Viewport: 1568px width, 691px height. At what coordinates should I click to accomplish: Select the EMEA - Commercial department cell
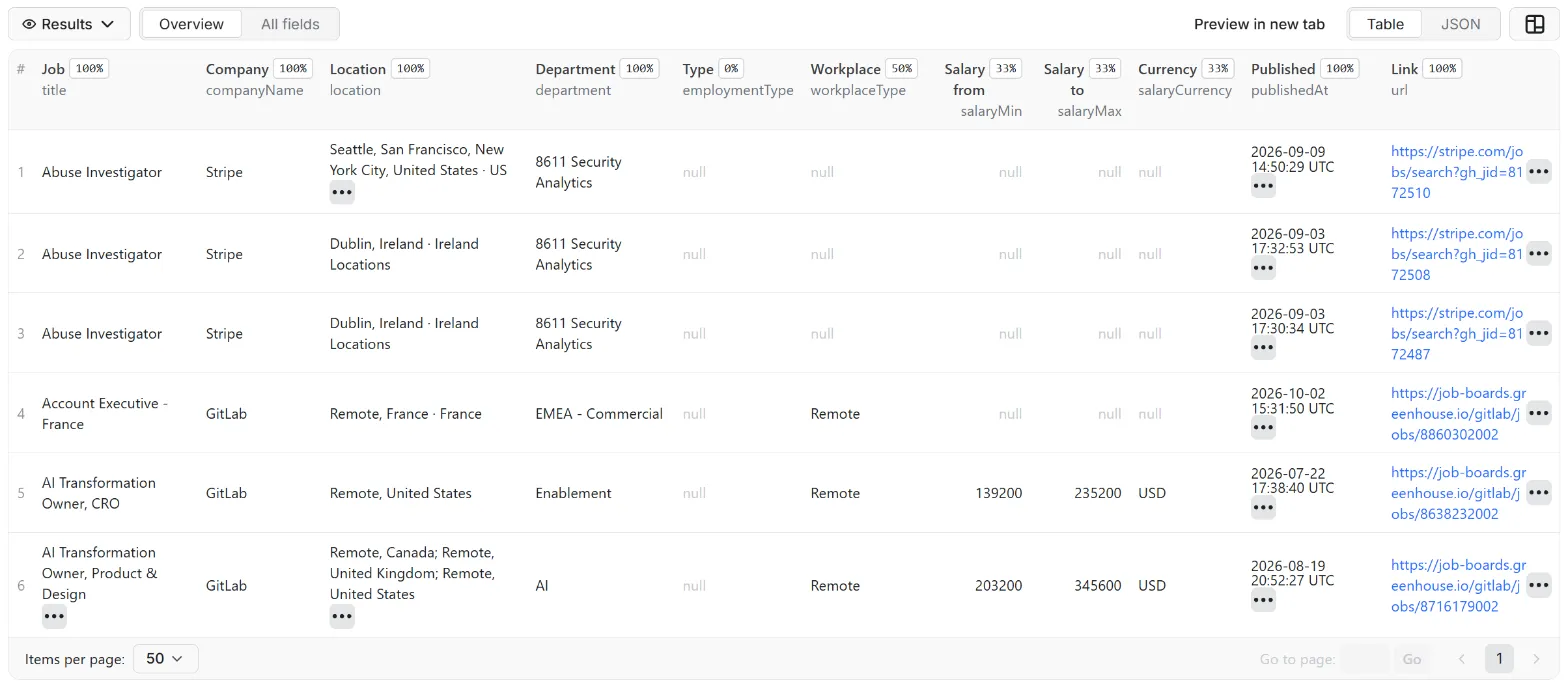pyautogui.click(x=599, y=413)
